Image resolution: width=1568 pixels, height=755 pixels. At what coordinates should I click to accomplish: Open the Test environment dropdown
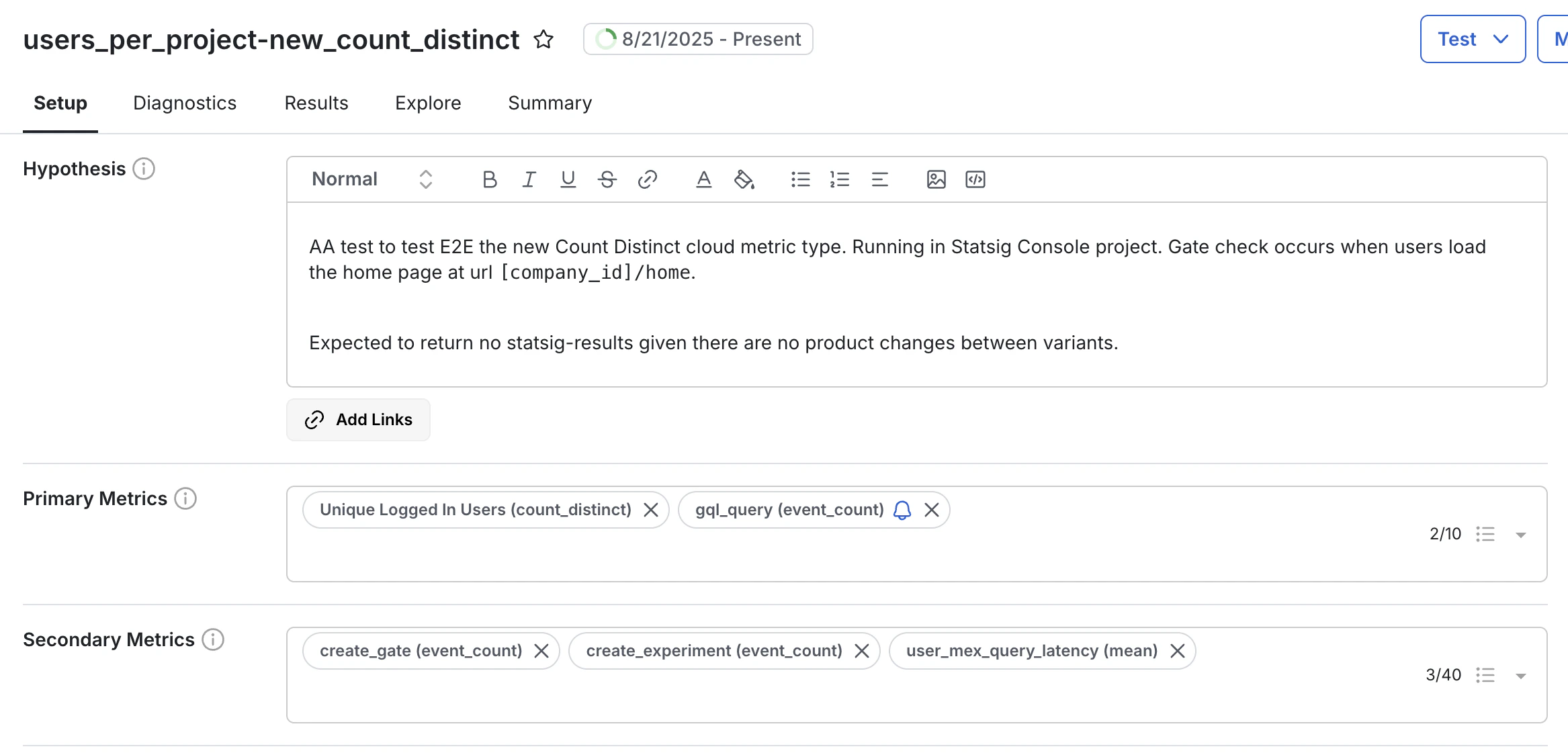coord(1473,39)
